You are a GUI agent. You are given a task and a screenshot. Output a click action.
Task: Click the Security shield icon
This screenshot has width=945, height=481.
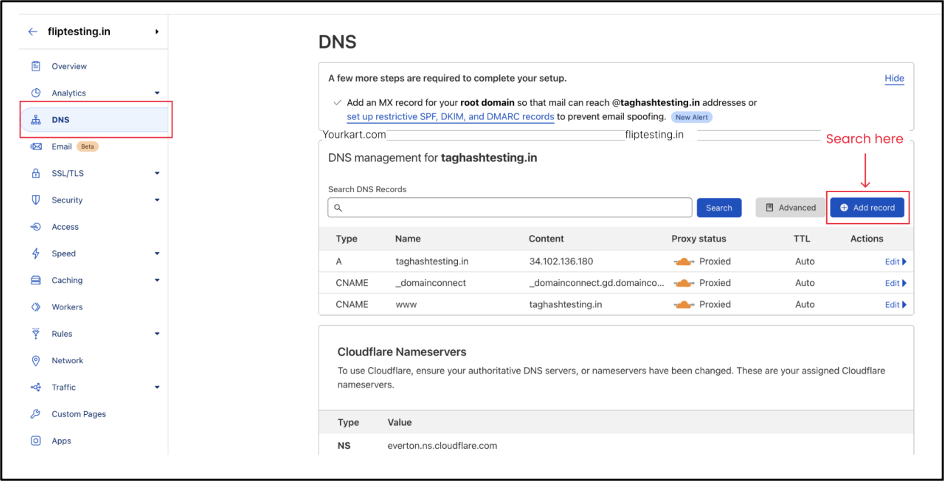(x=36, y=200)
